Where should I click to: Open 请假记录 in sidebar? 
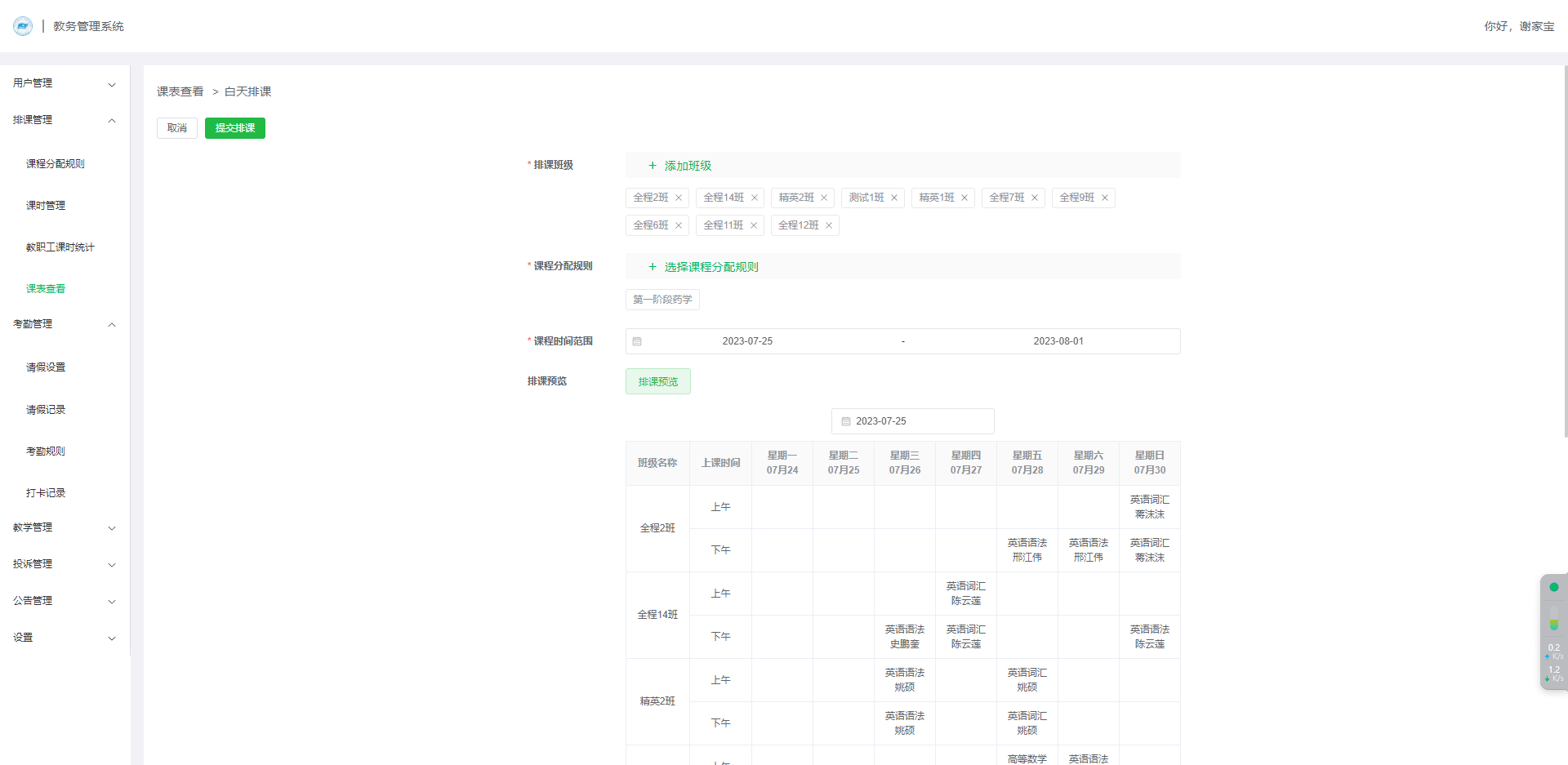pos(46,410)
